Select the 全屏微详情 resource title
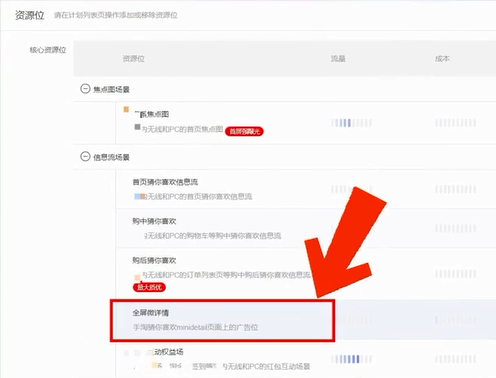Image resolution: width=496 pixels, height=378 pixels. point(150,313)
